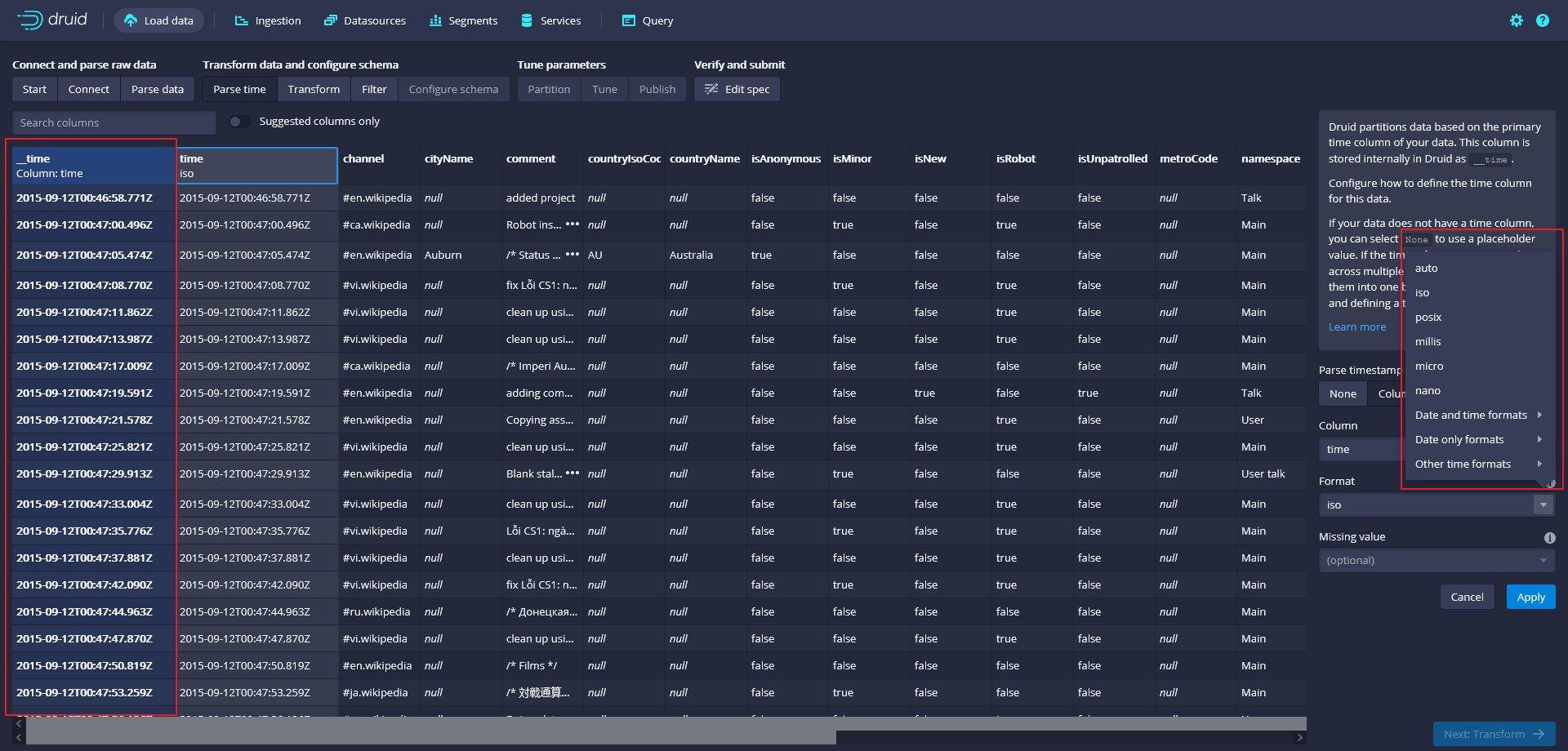1568x751 pixels.
Task: Click the Auburn cityName cell
Action: (x=461, y=255)
